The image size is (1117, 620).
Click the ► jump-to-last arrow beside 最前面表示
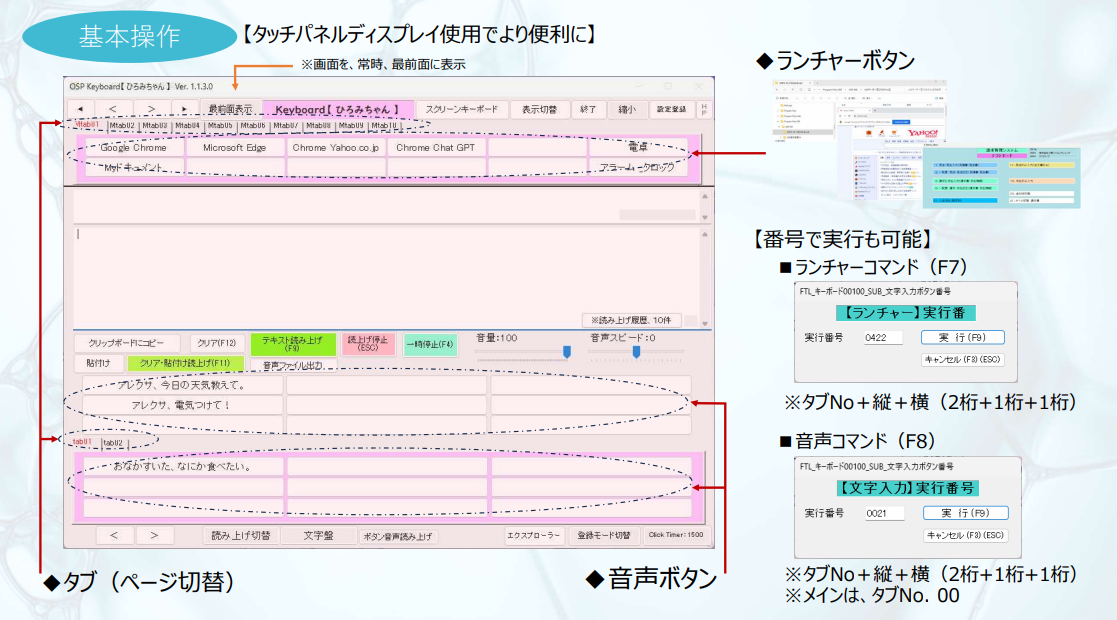click(185, 109)
